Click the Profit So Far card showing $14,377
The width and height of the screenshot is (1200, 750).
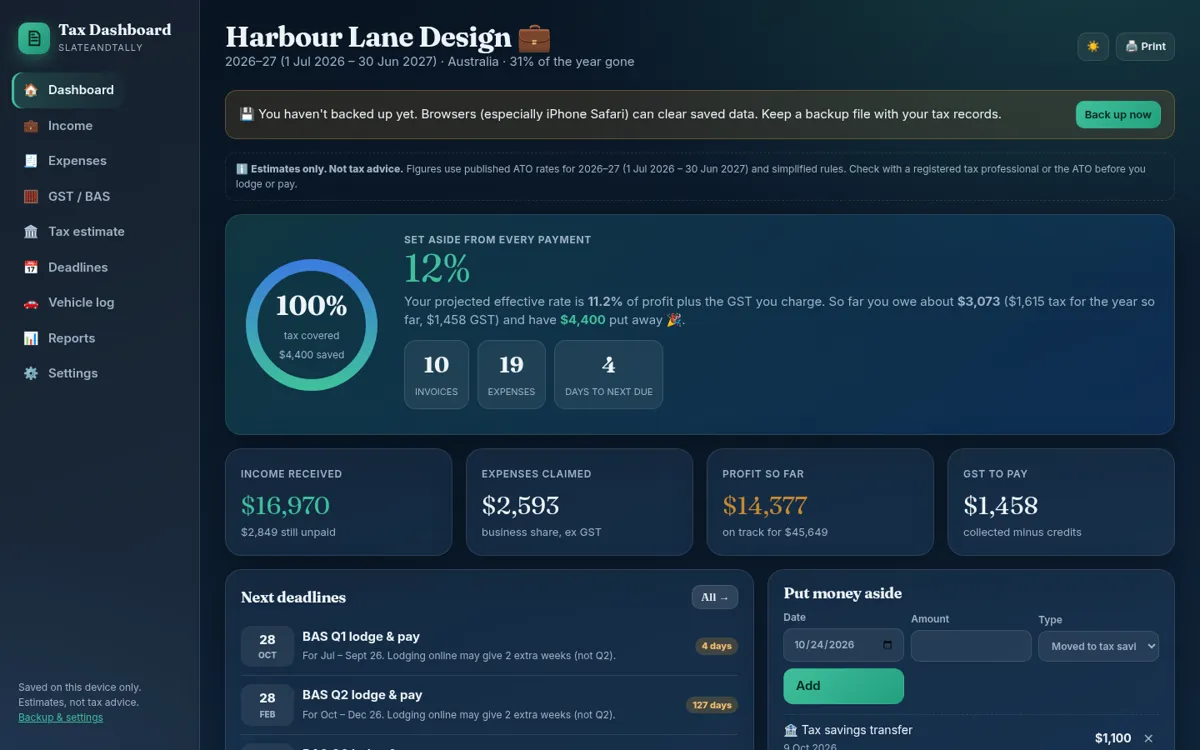820,502
